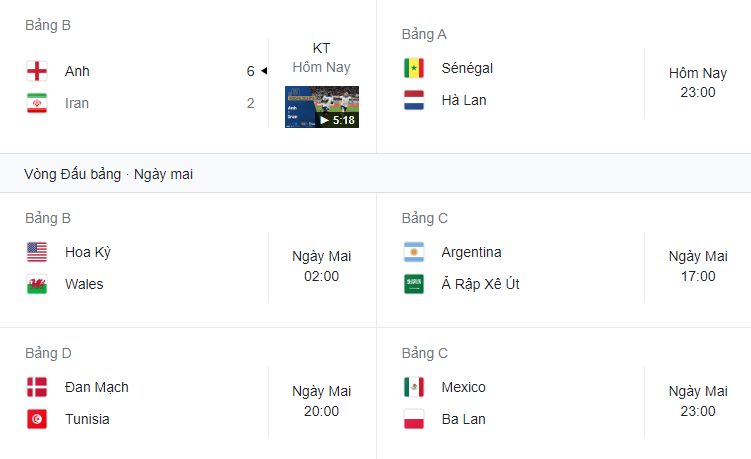Click the Sénégal match Hôm Nay 23:00 time
751x459 pixels.
pyautogui.click(x=698, y=82)
